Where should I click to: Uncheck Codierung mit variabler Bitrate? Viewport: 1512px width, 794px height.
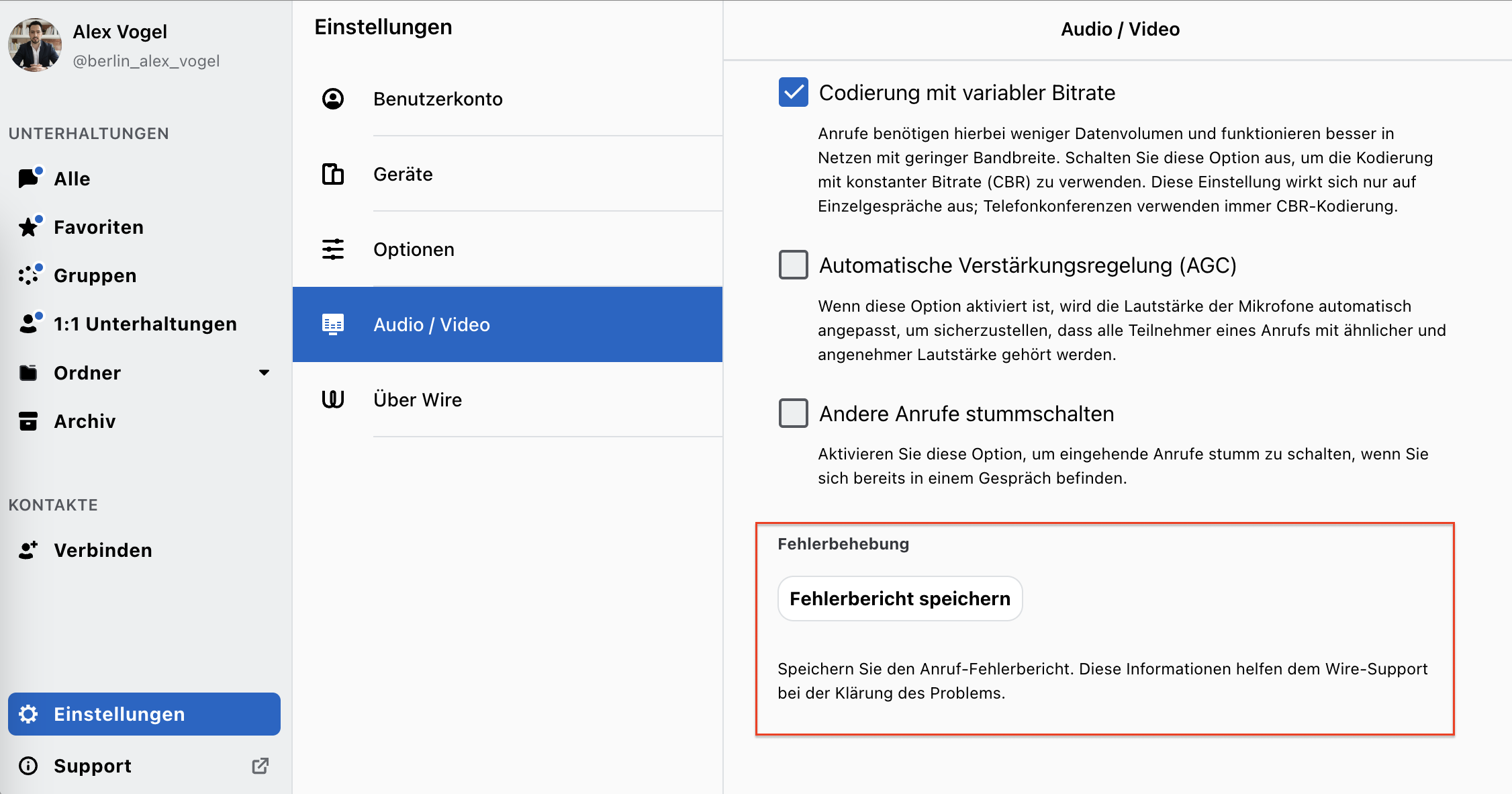(x=794, y=92)
